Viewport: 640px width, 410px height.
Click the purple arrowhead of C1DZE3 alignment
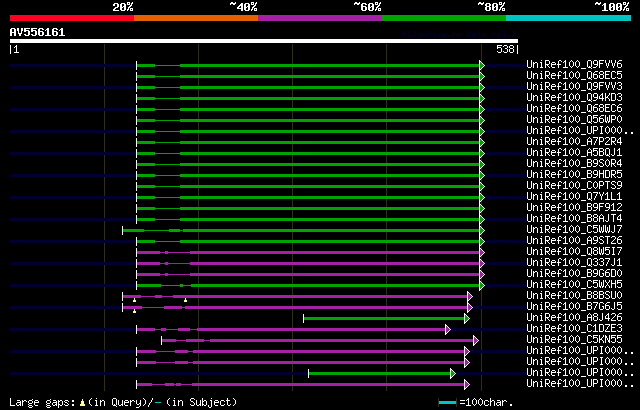click(x=448, y=330)
